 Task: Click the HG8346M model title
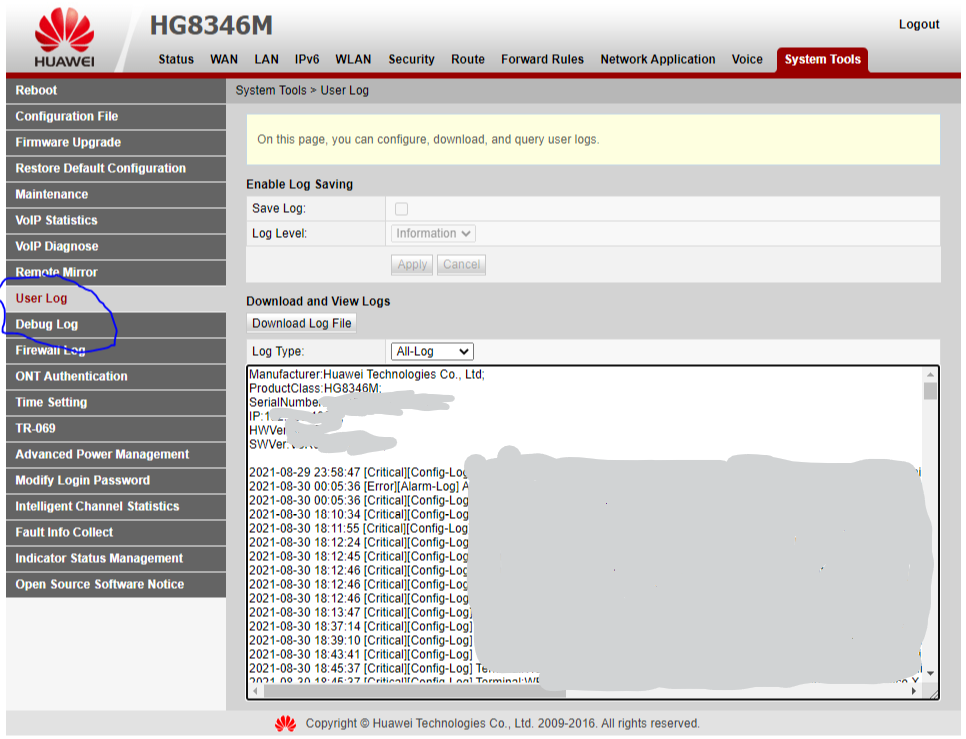(211, 26)
